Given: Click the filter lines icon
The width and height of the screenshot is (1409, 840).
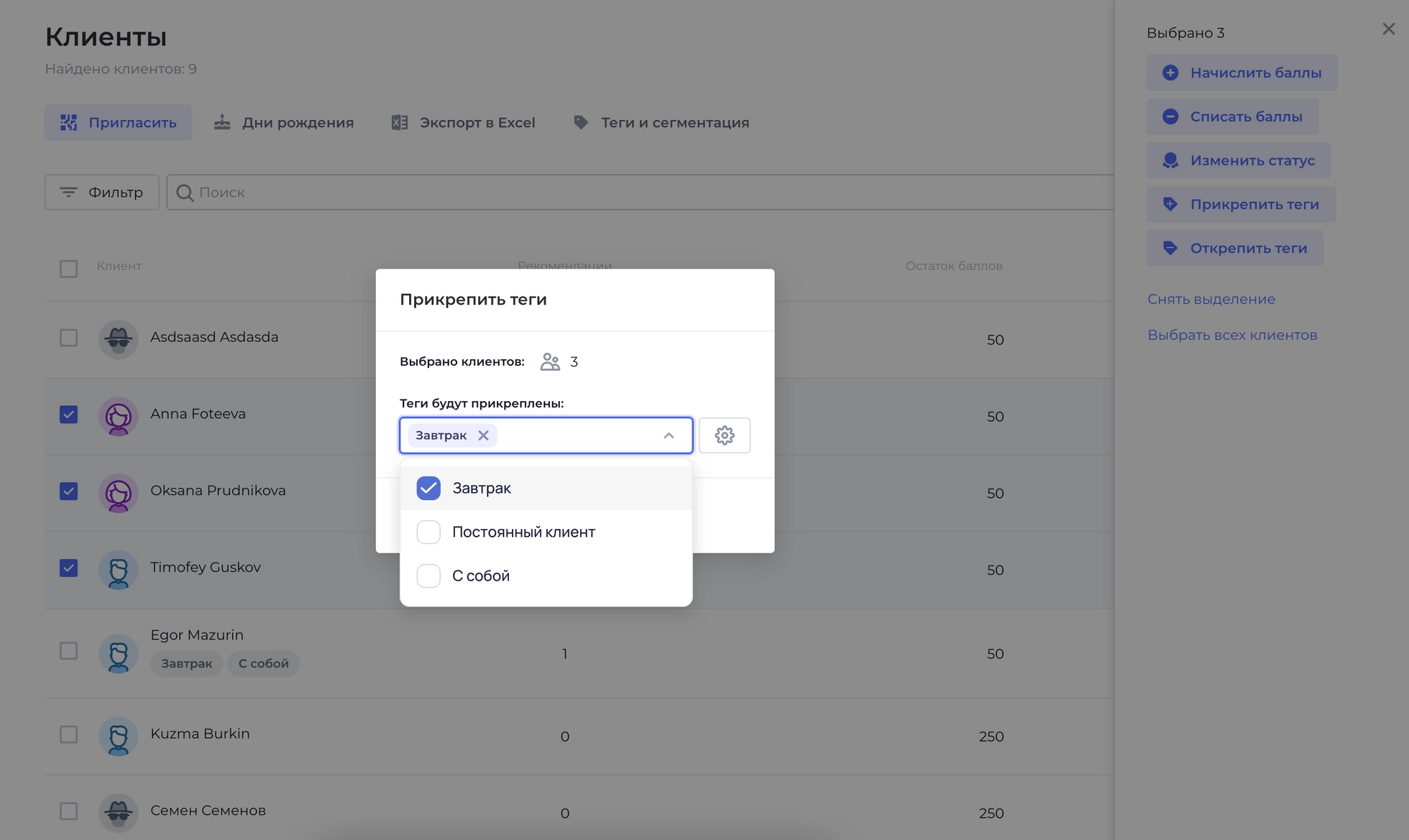Looking at the screenshot, I should 68,193.
